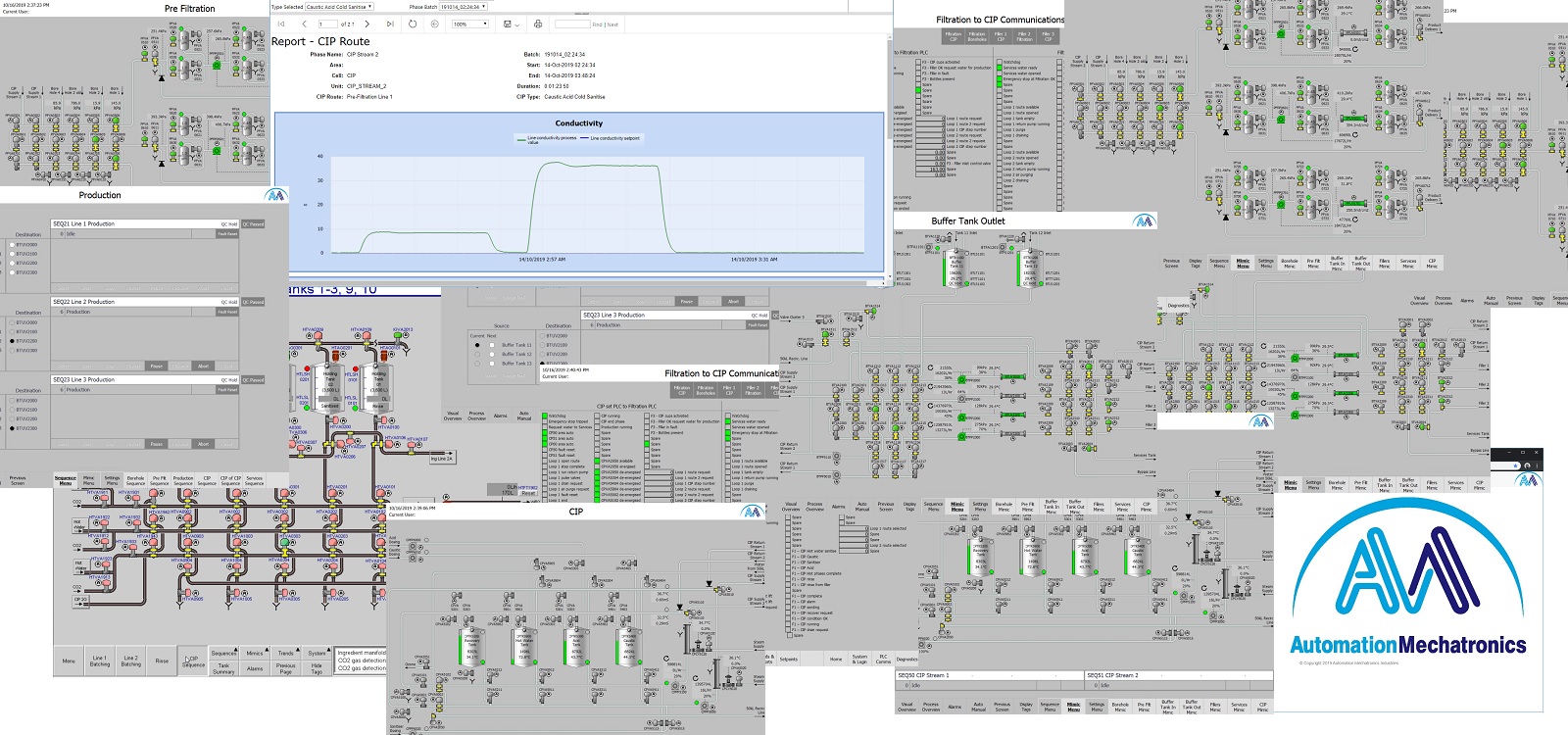Open the report export save menu
Image resolution: width=1568 pixels, height=735 pixels.
click(510, 24)
